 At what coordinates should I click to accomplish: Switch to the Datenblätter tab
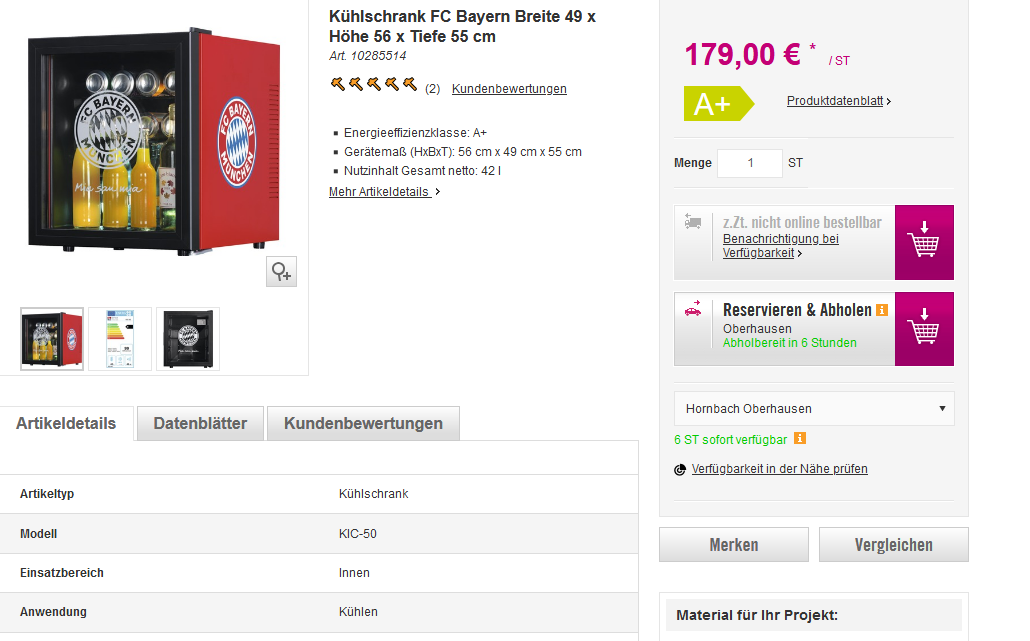[x=200, y=423]
